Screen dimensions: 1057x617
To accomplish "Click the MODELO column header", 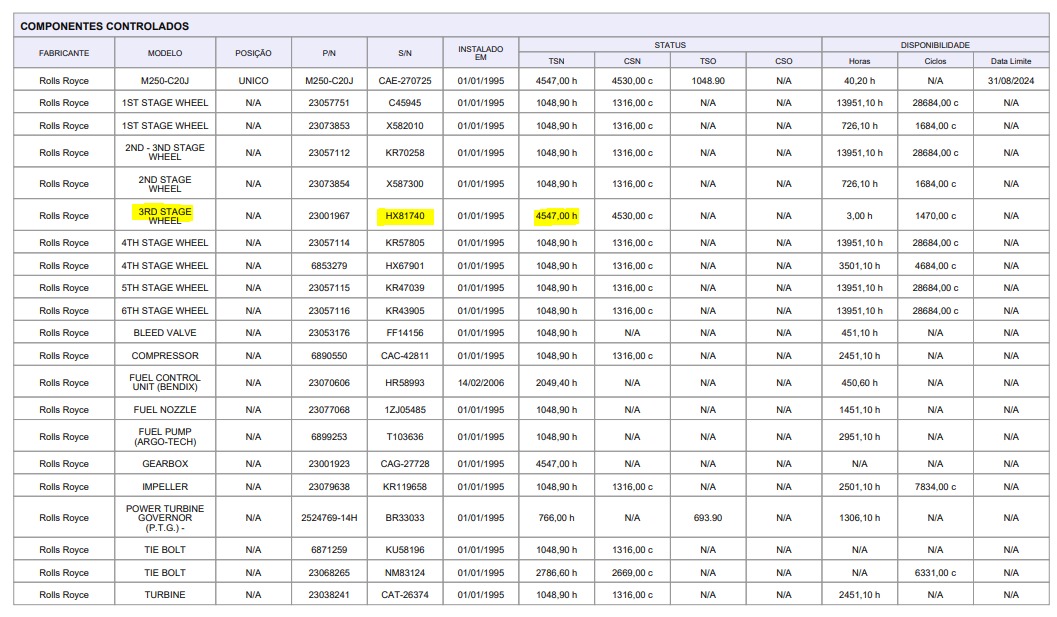I will (x=165, y=53).
